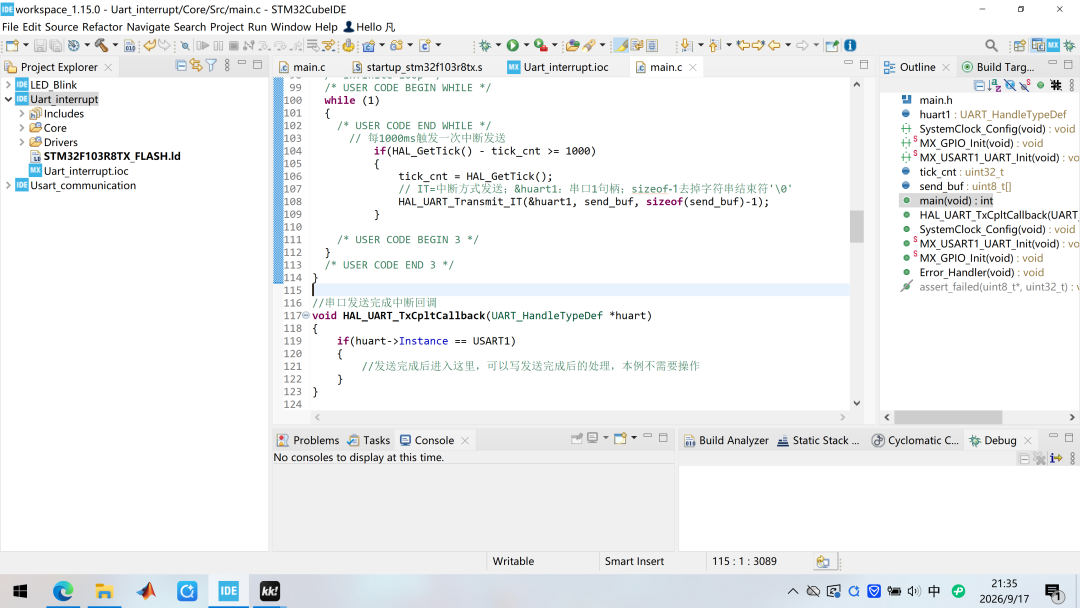The width and height of the screenshot is (1080, 608).
Task: Open the toolbar search magnifier icon
Action: (991, 45)
